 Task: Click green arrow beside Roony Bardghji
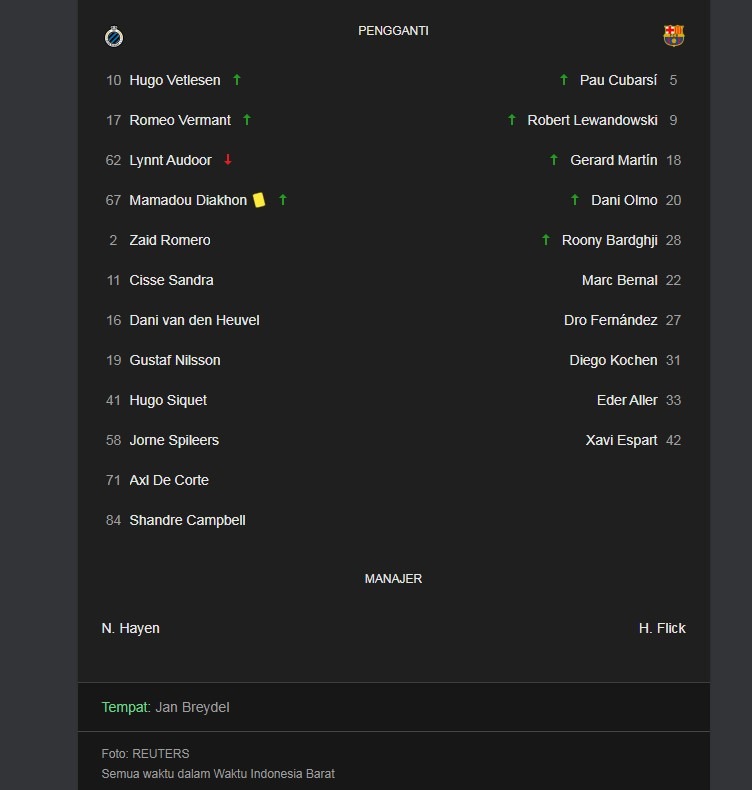click(546, 240)
